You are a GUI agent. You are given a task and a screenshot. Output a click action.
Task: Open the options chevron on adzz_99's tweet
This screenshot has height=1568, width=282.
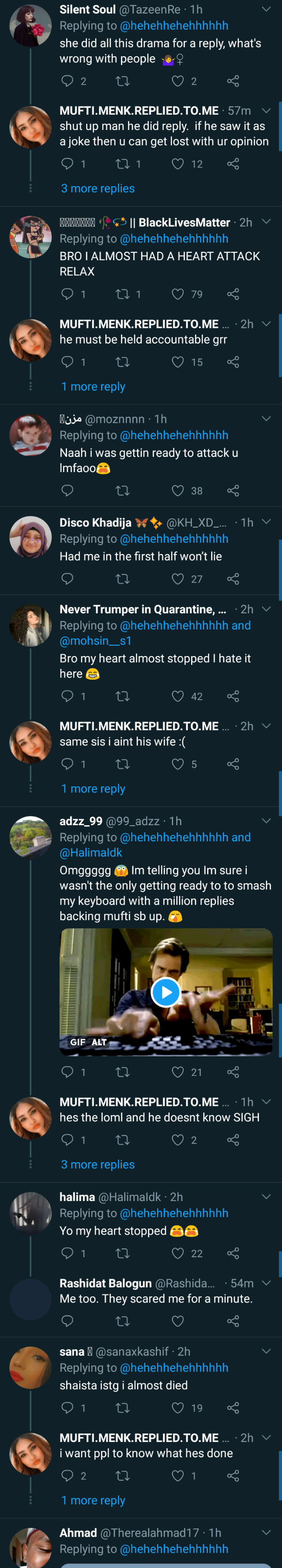266,821
